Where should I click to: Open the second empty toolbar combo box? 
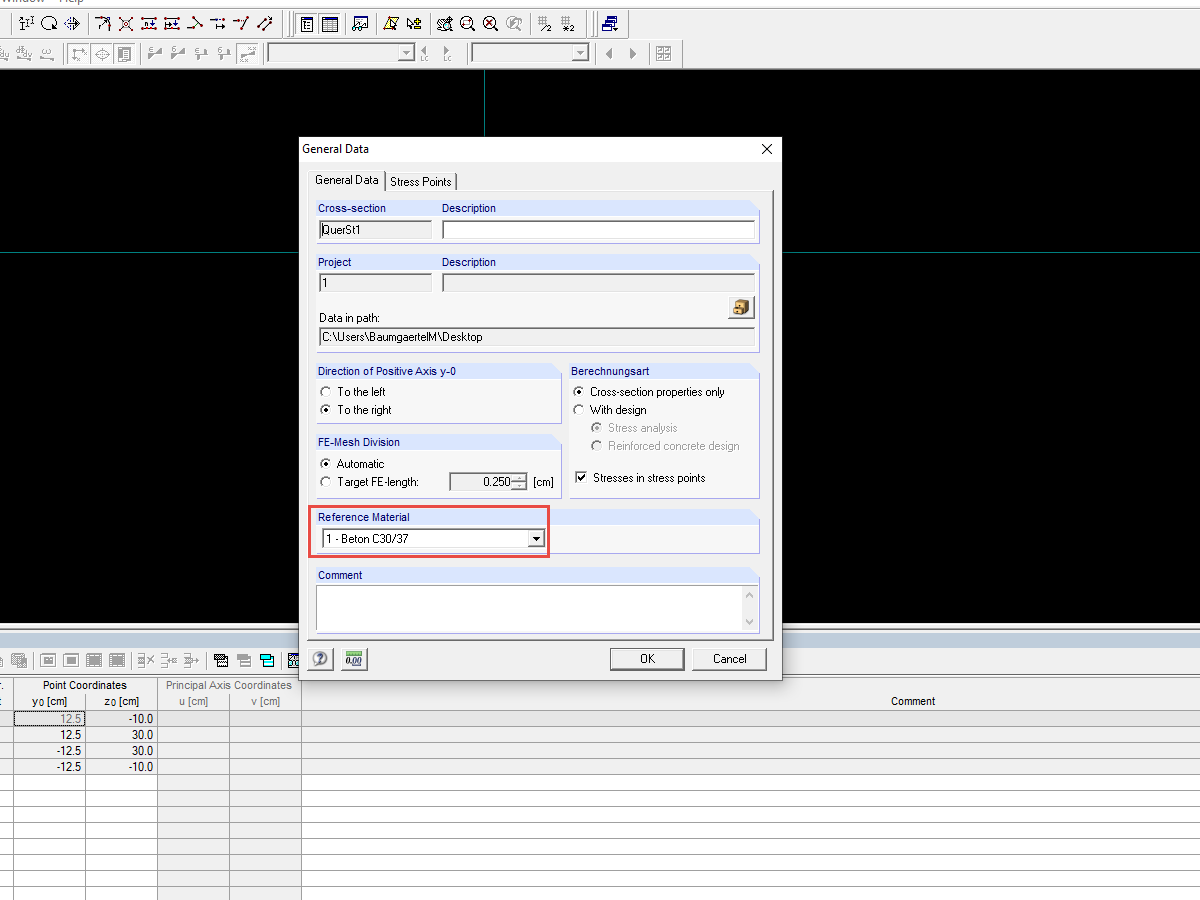click(x=530, y=53)
